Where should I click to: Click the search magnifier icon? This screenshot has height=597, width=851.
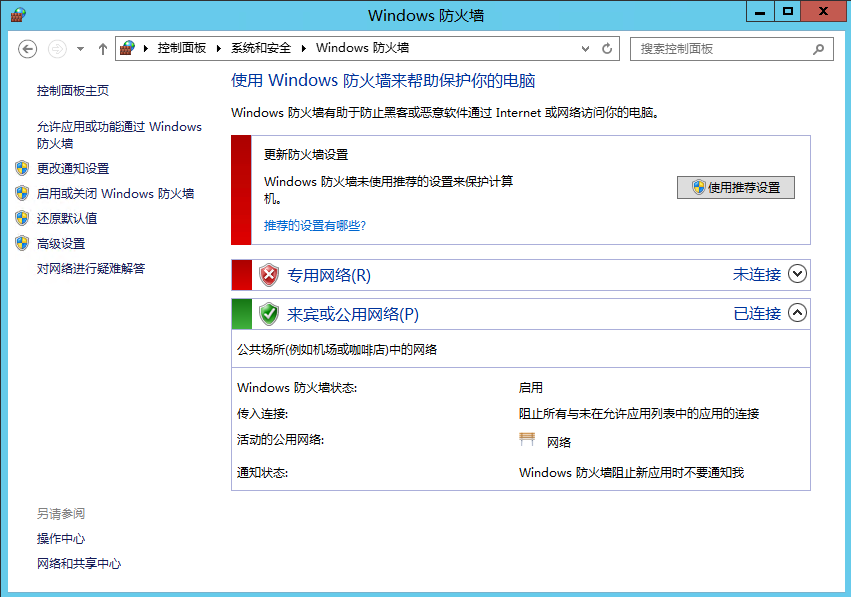pos(818,48)
